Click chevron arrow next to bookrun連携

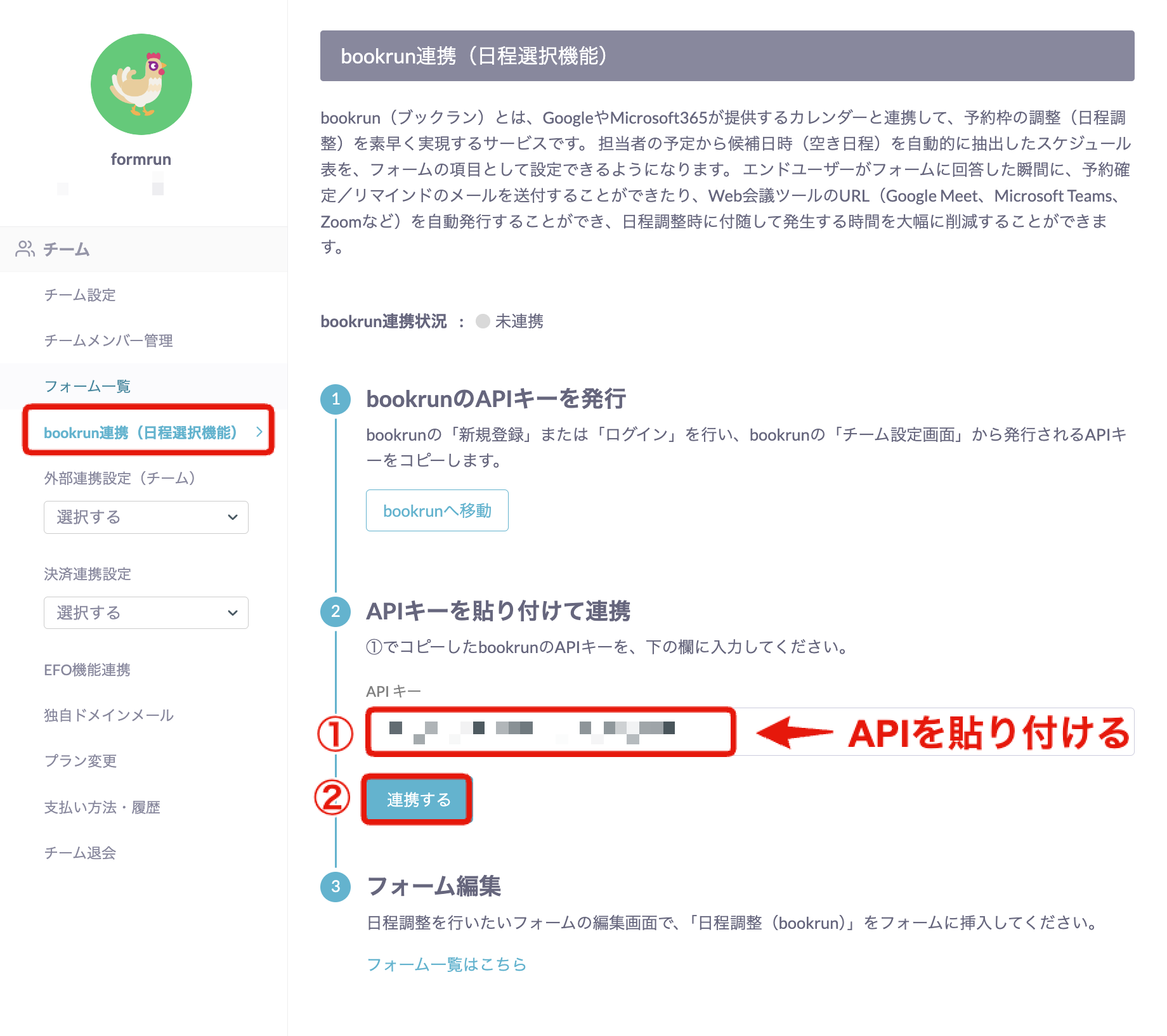coord(259,432)
